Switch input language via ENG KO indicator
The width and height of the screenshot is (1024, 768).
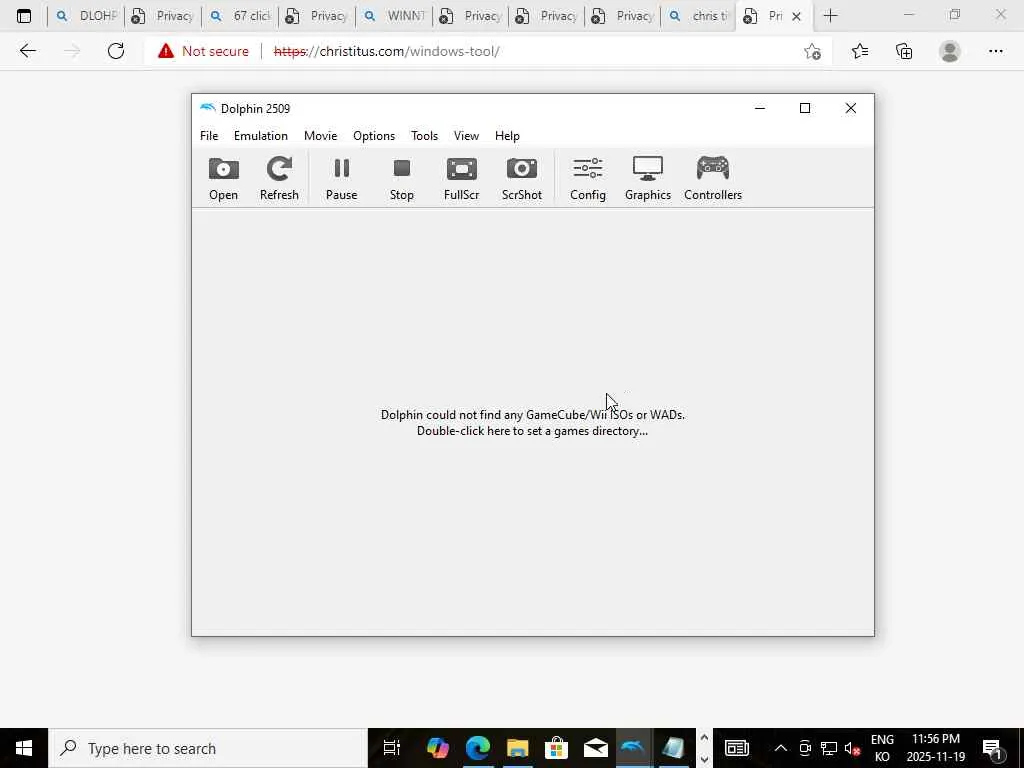tap(882, 748)
